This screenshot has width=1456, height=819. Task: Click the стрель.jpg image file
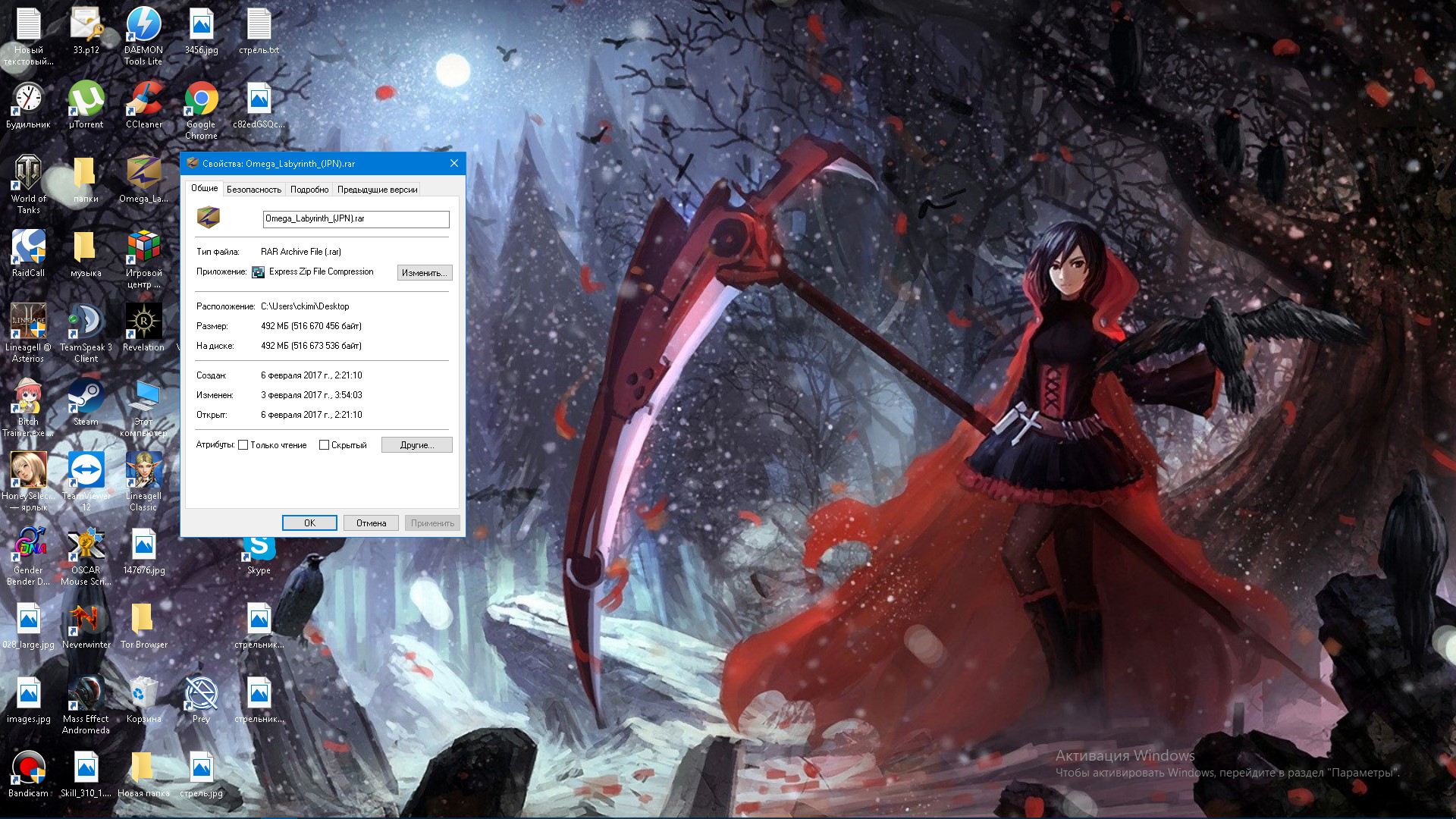(201, 773)
